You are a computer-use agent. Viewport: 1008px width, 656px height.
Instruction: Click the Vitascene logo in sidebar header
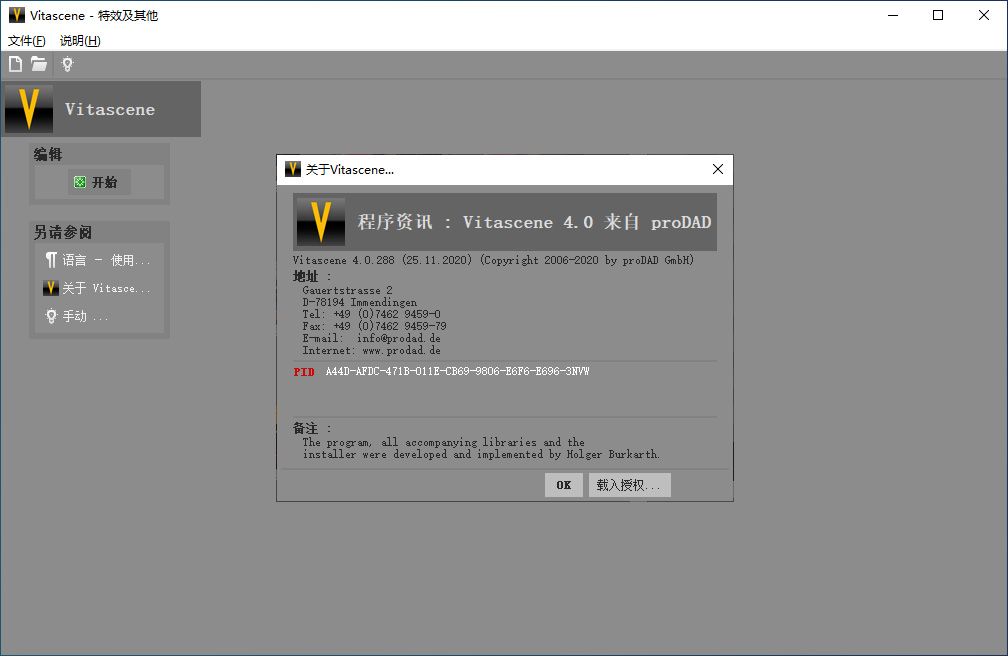[x=29, y=109]
